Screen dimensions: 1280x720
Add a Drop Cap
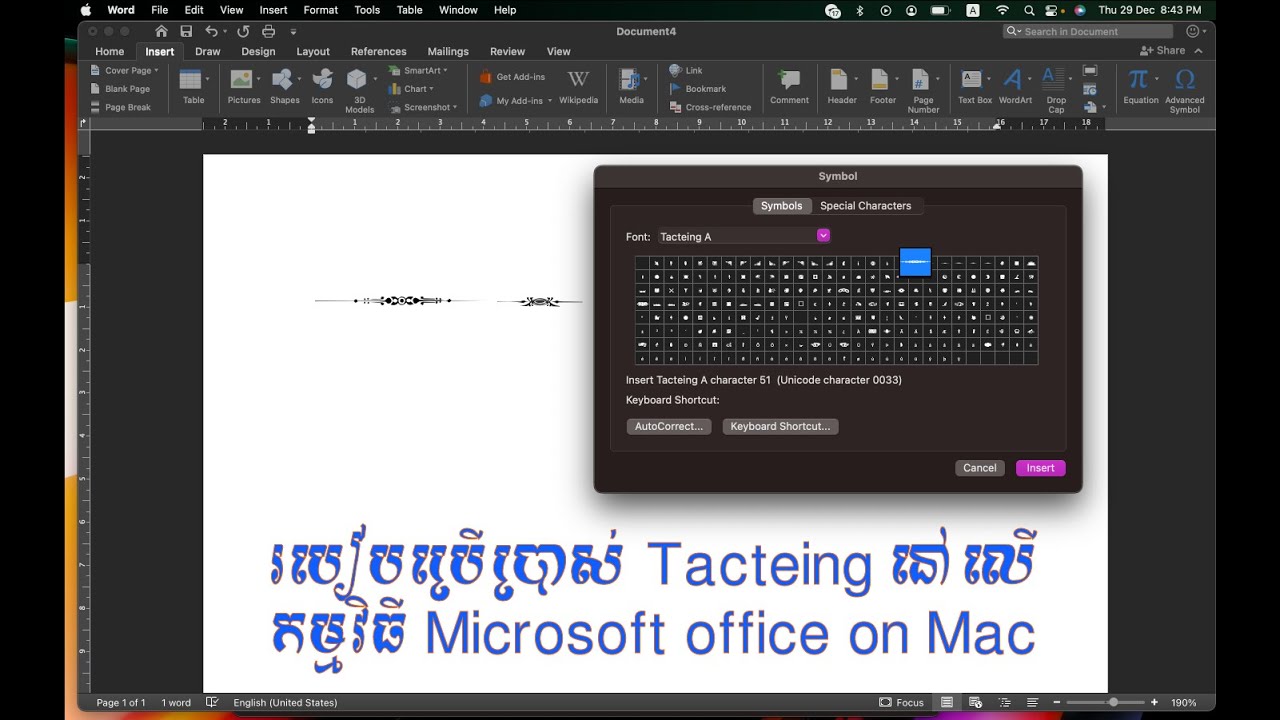(x=1056, y=91)
